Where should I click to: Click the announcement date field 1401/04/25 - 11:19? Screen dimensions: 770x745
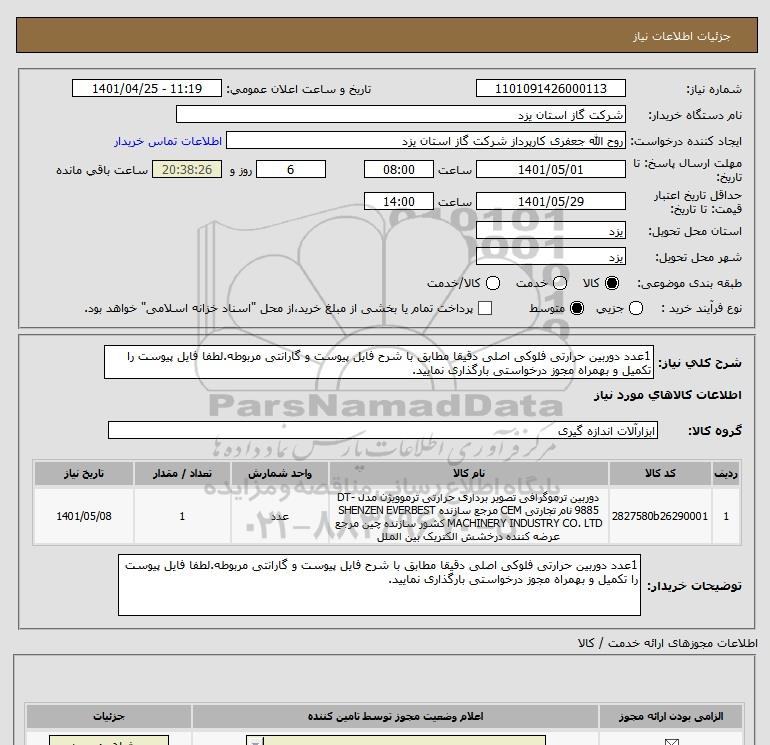pos(147,88)
